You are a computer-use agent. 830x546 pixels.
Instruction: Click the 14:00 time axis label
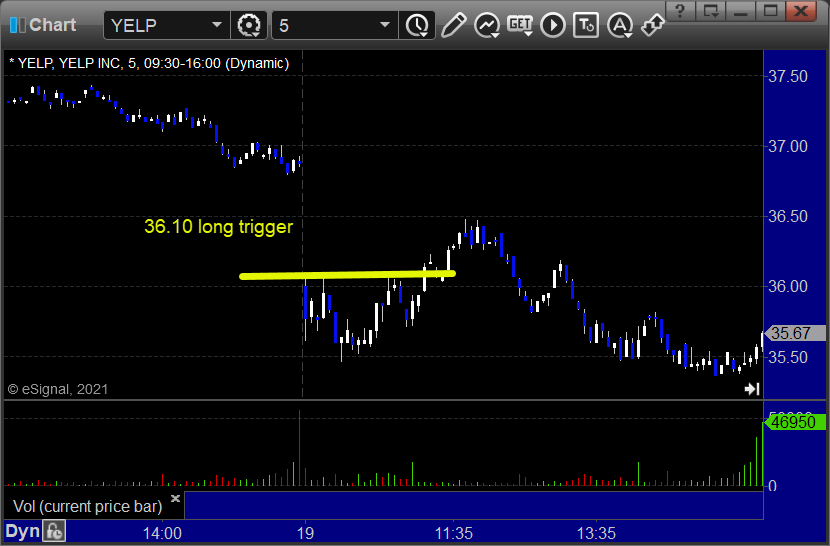click(x=162, y=533)
